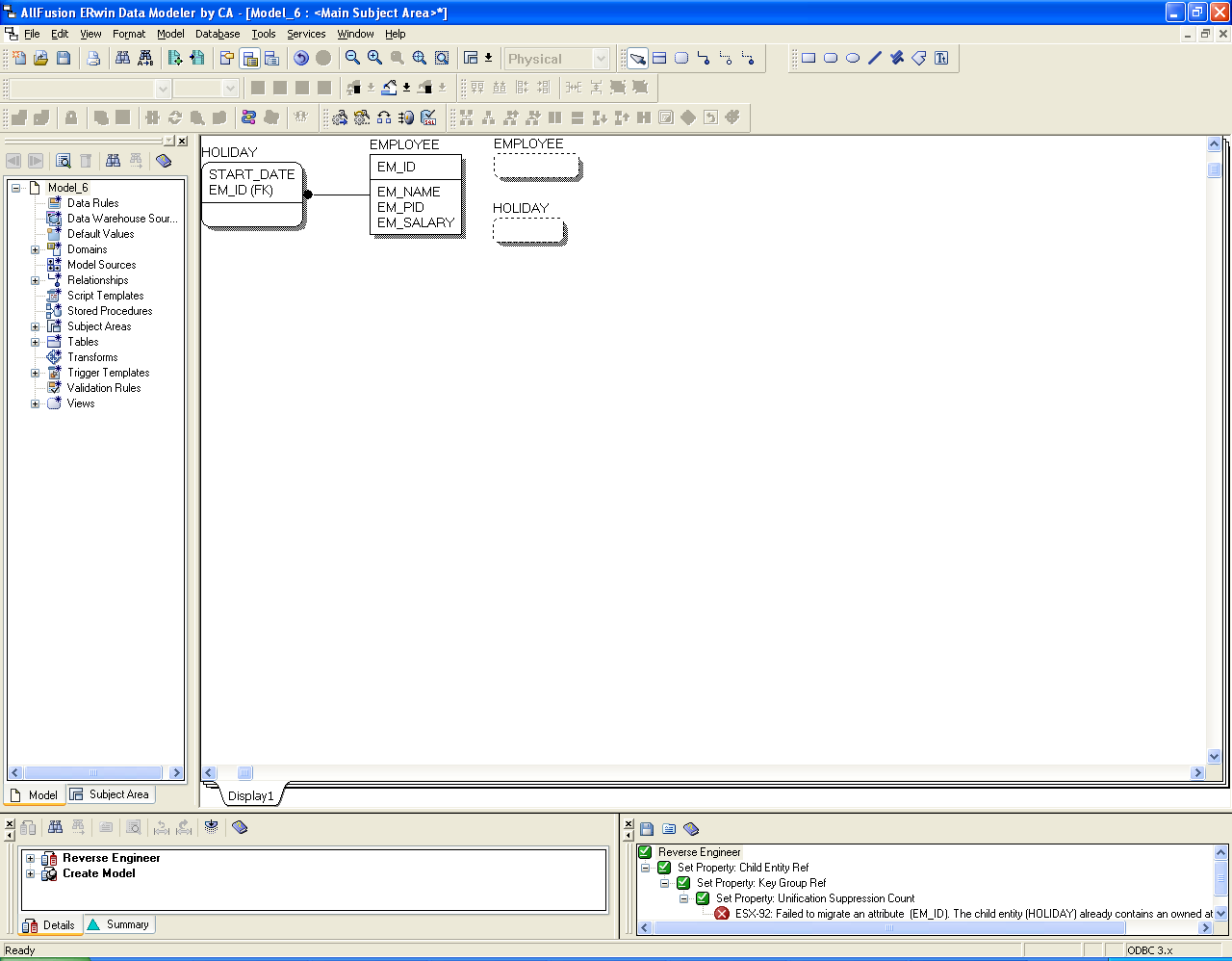Click the diagram's vertical scrollbar down arrow
1232x961 pixels.
(1214, 757)
